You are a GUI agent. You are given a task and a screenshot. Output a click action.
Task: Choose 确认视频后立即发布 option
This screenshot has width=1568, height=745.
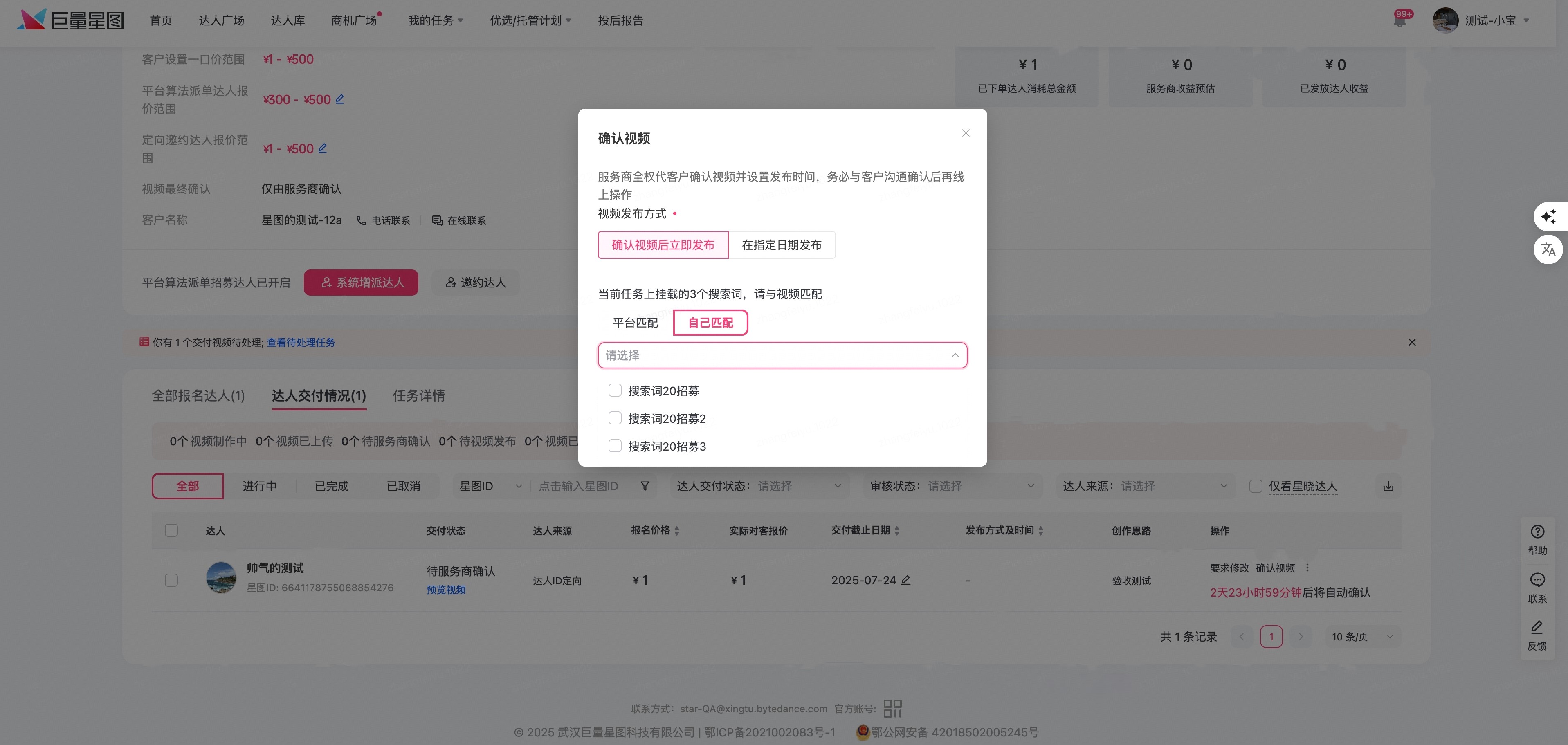pyautogui.click(x=663, y=245)
